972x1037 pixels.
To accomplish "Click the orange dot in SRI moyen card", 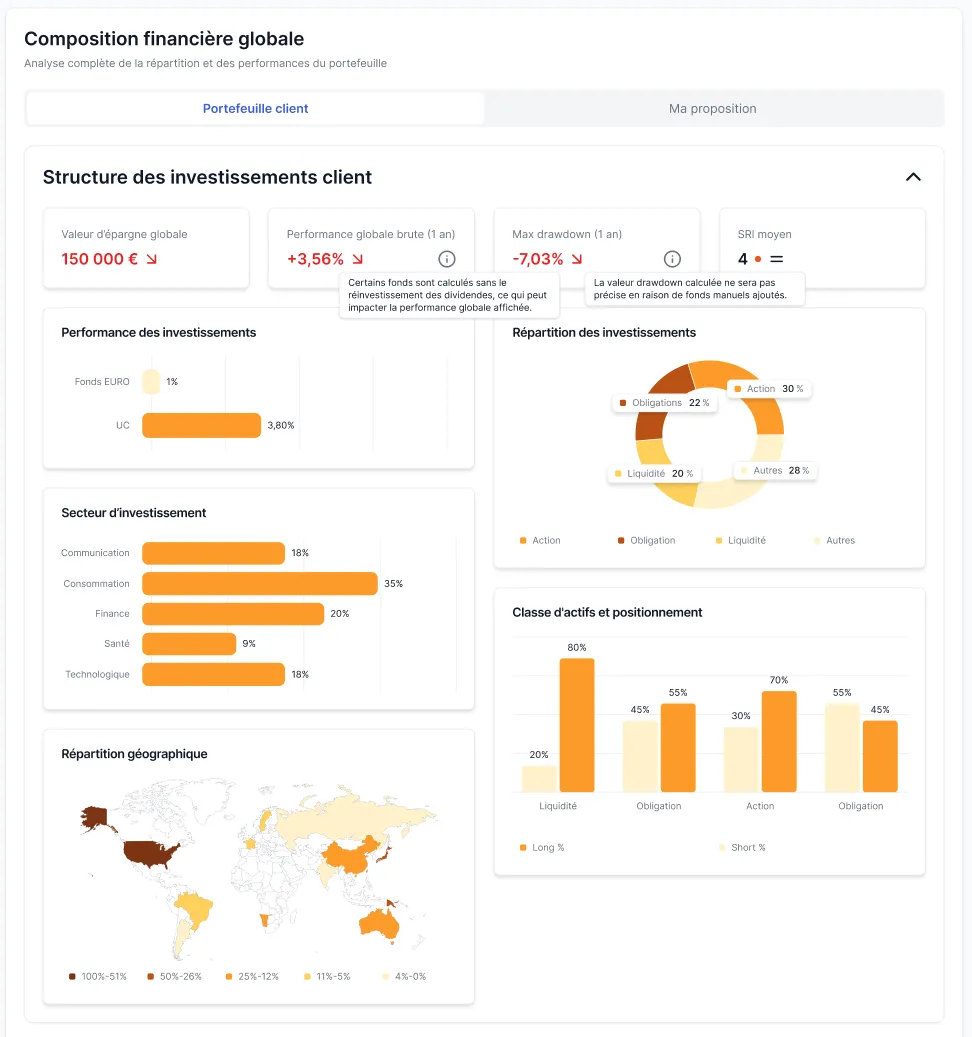I will pos(758,259).
